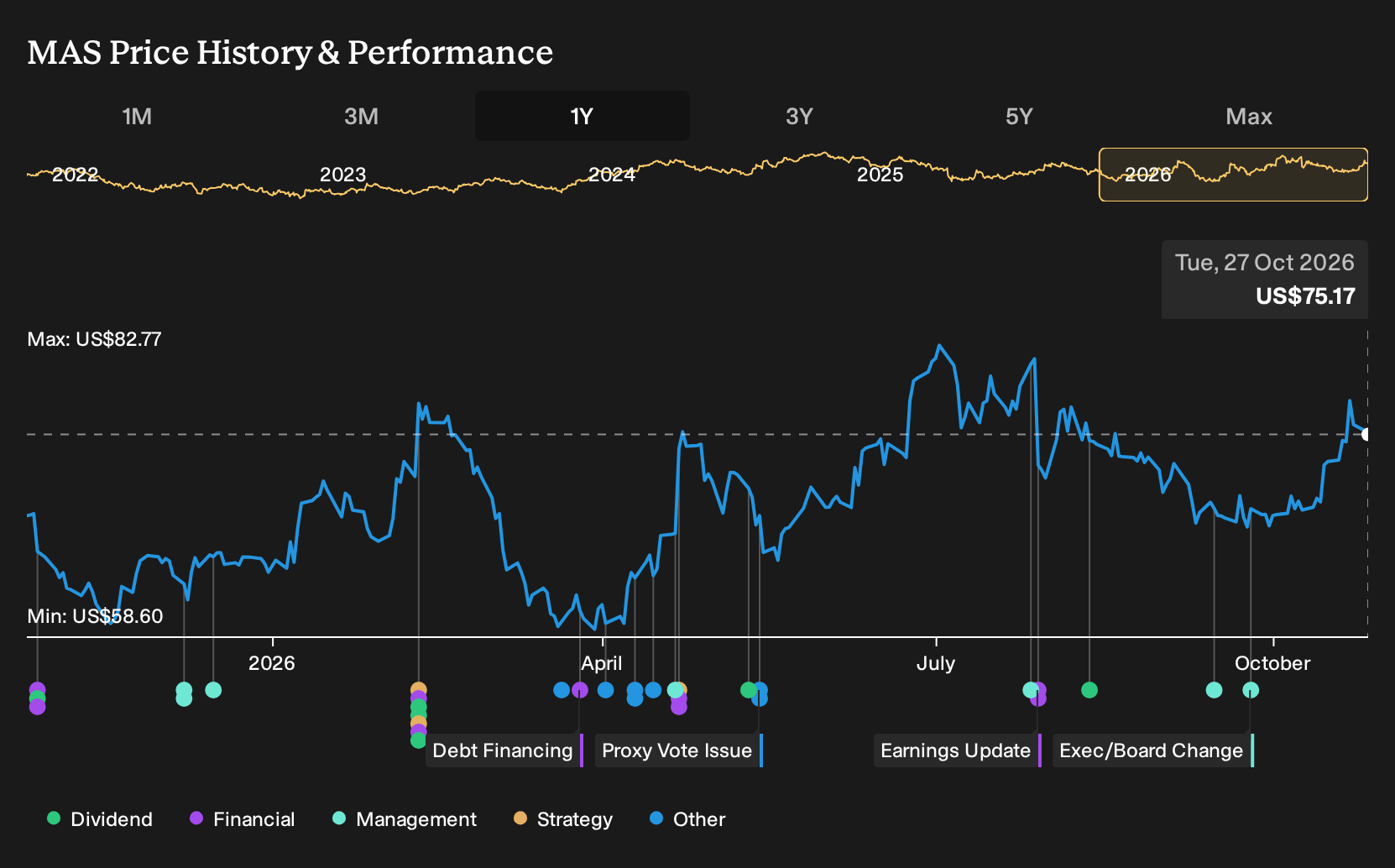Click the topmost Strategy marker in the tall stack

pyautogui.click(x=419, y=690)
